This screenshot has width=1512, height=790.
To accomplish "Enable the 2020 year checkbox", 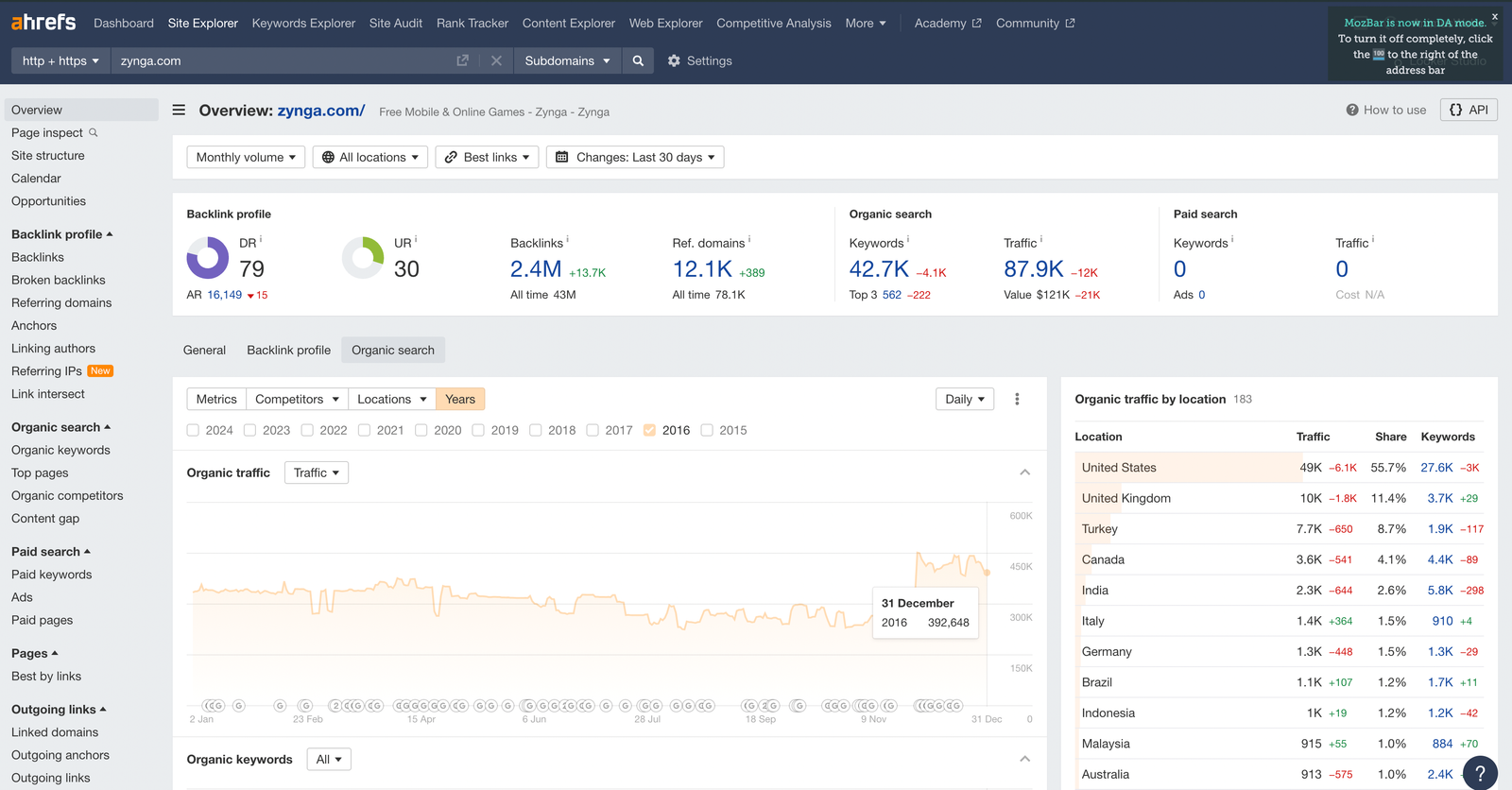I will tap(421, 430).
